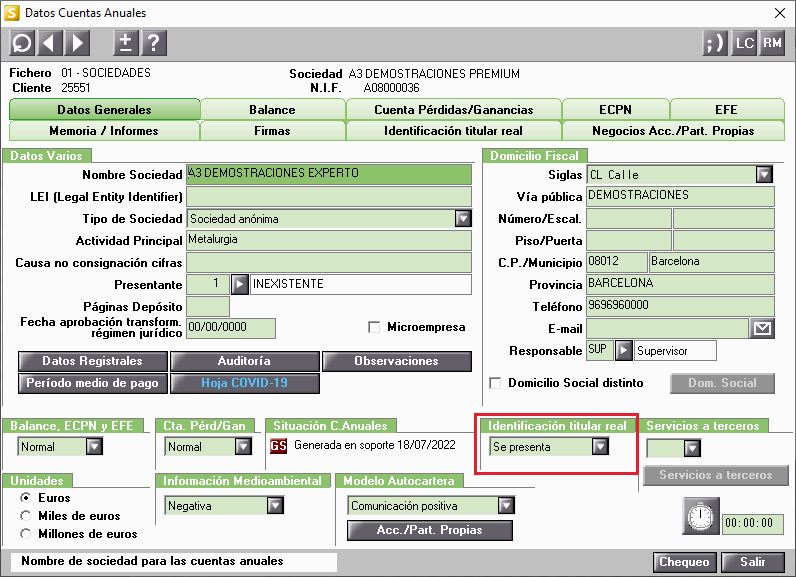Click the Presentante lookup arrow button
Image resolution: width=796 pixels, height=577 pixels.
tap(240, 285)
